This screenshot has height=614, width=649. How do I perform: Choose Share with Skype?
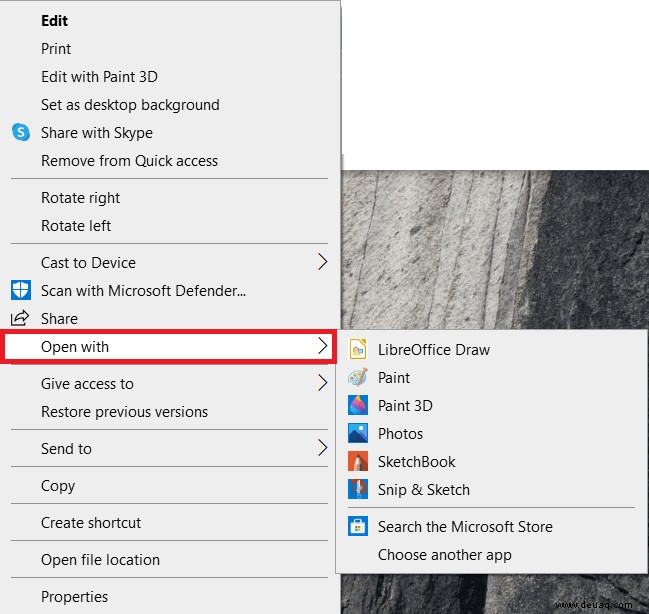click(x=170, y=132)
